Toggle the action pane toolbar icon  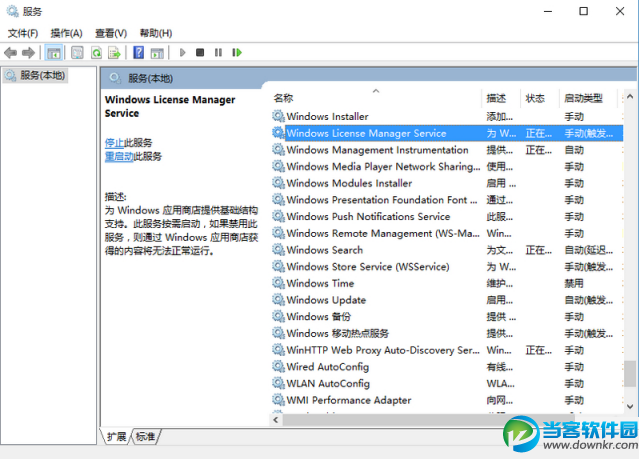157,53
